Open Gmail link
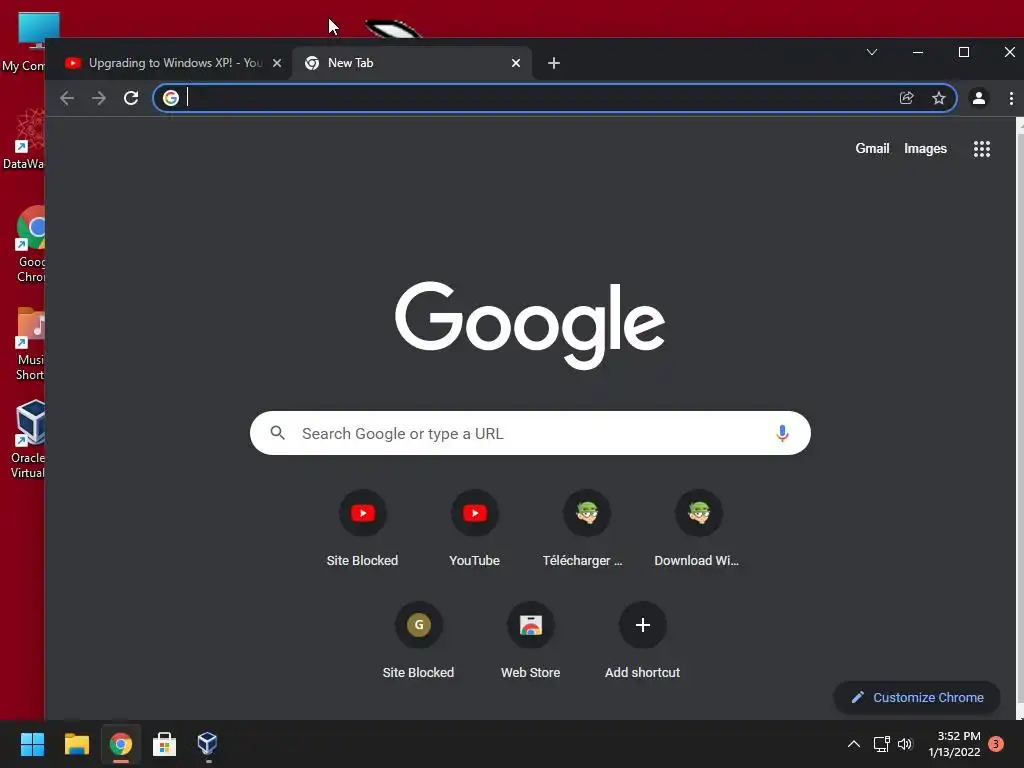This screenshot has width=1024, height=768. (872, 149)
